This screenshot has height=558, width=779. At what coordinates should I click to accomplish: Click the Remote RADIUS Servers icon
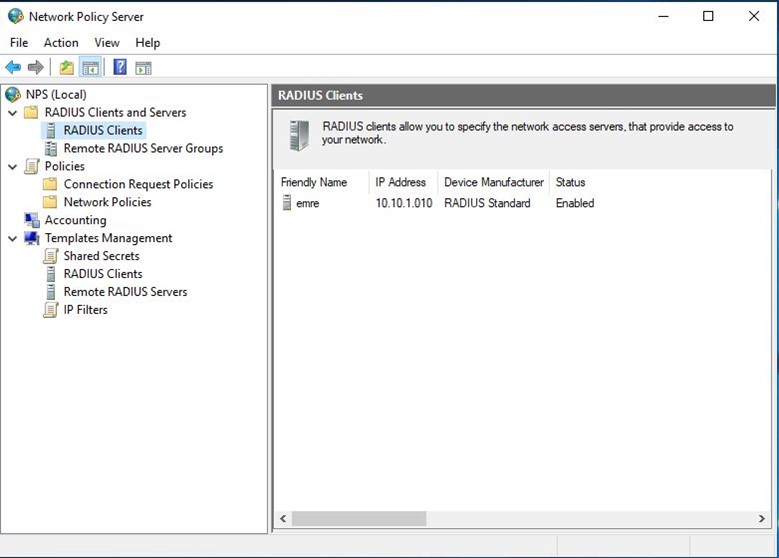click(50, 292)
